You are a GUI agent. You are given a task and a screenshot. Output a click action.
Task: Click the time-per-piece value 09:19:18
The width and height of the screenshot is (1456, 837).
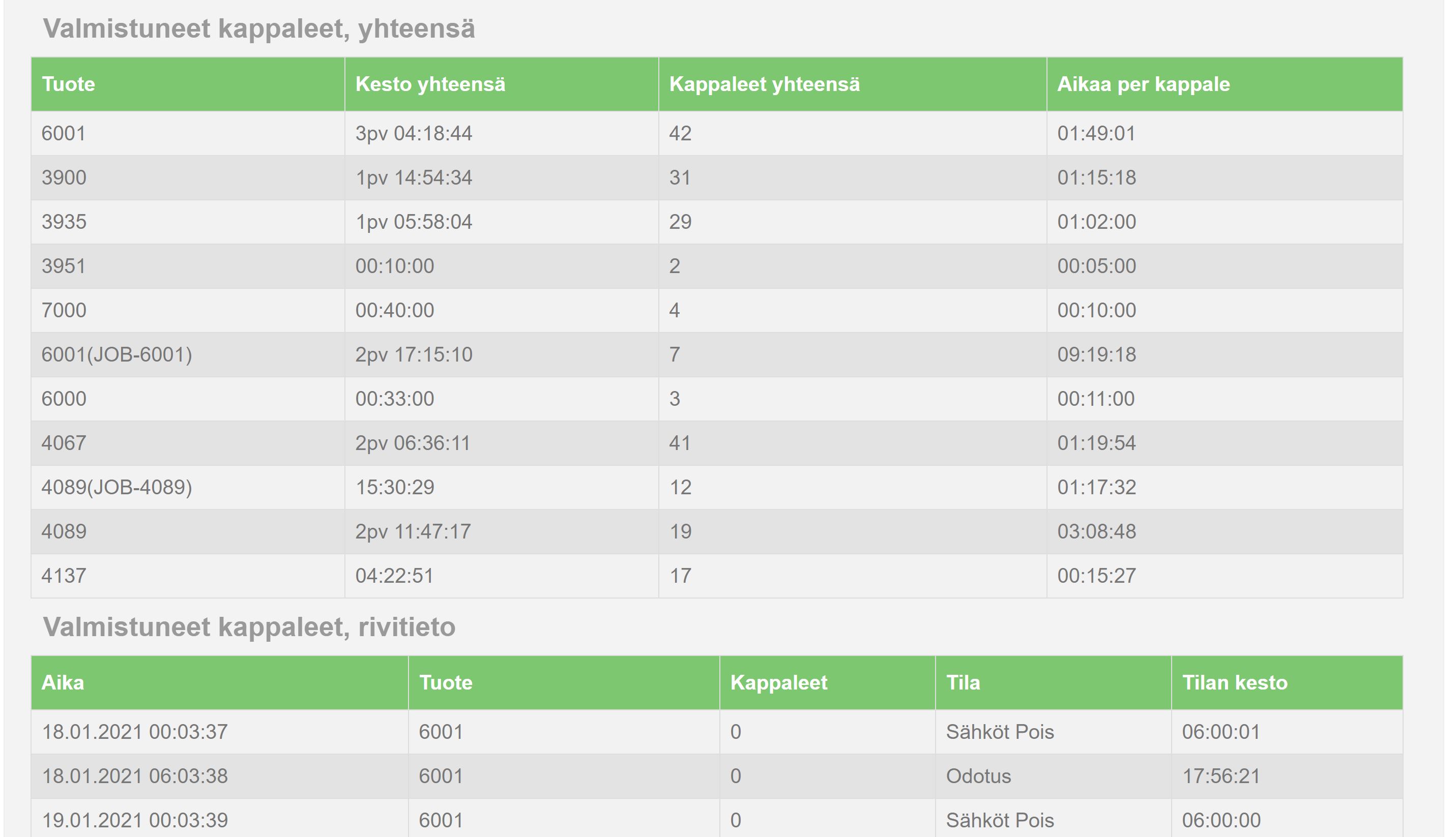pyautogui.click(x=1097, y=355)
